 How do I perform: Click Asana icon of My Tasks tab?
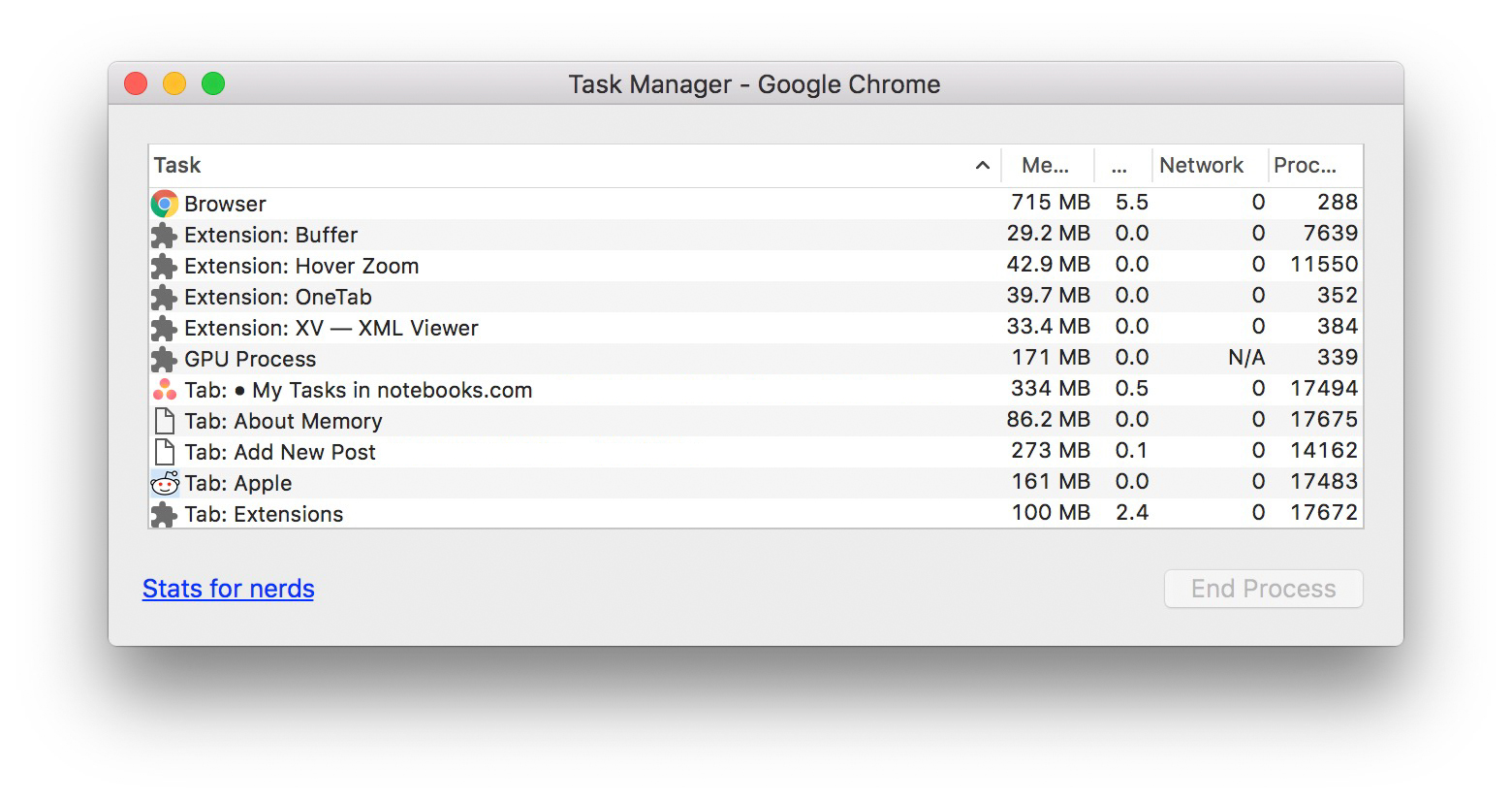coord(165,390)
